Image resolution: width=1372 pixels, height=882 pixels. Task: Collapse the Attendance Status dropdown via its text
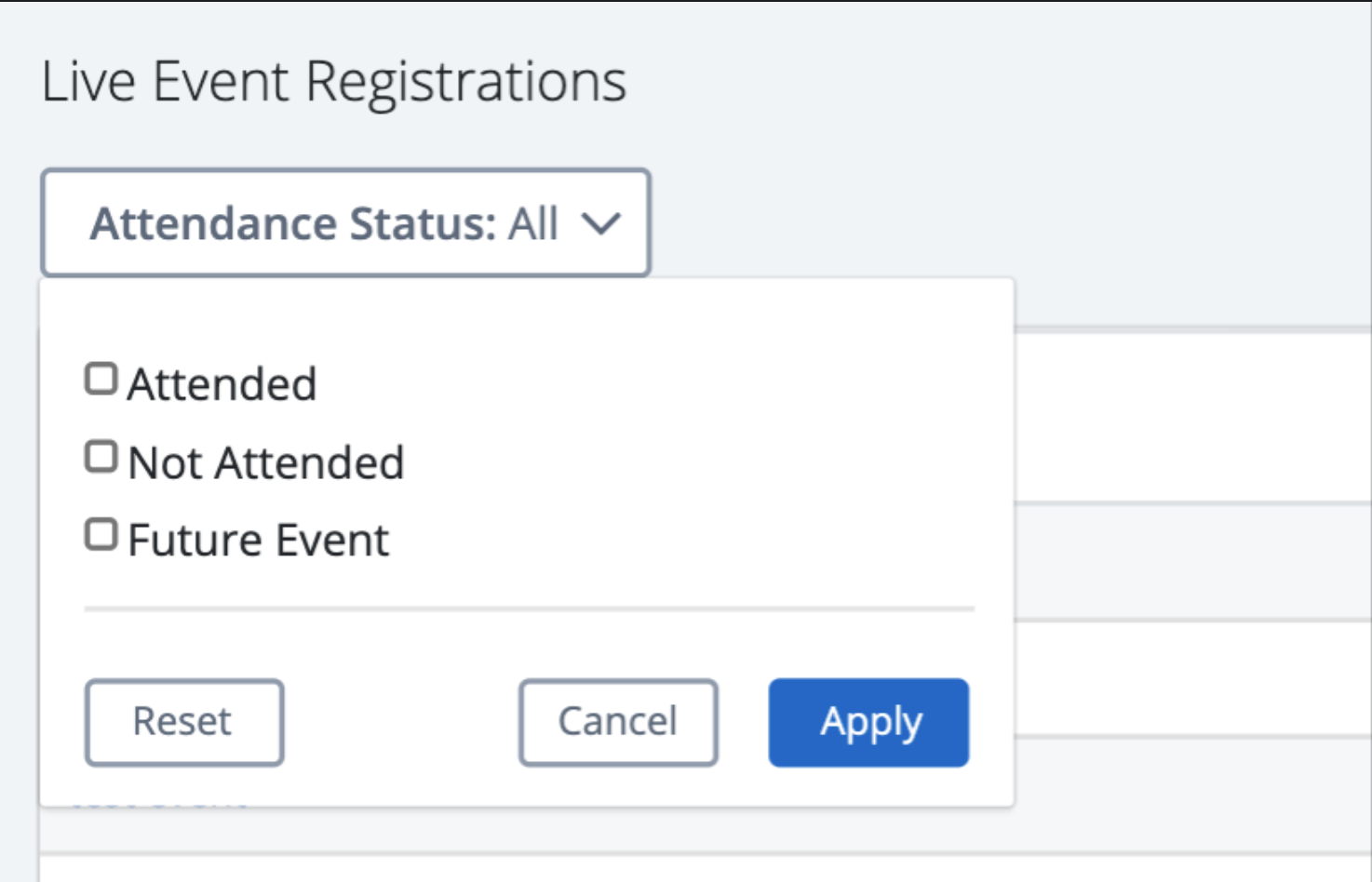[x=293, y=224]
